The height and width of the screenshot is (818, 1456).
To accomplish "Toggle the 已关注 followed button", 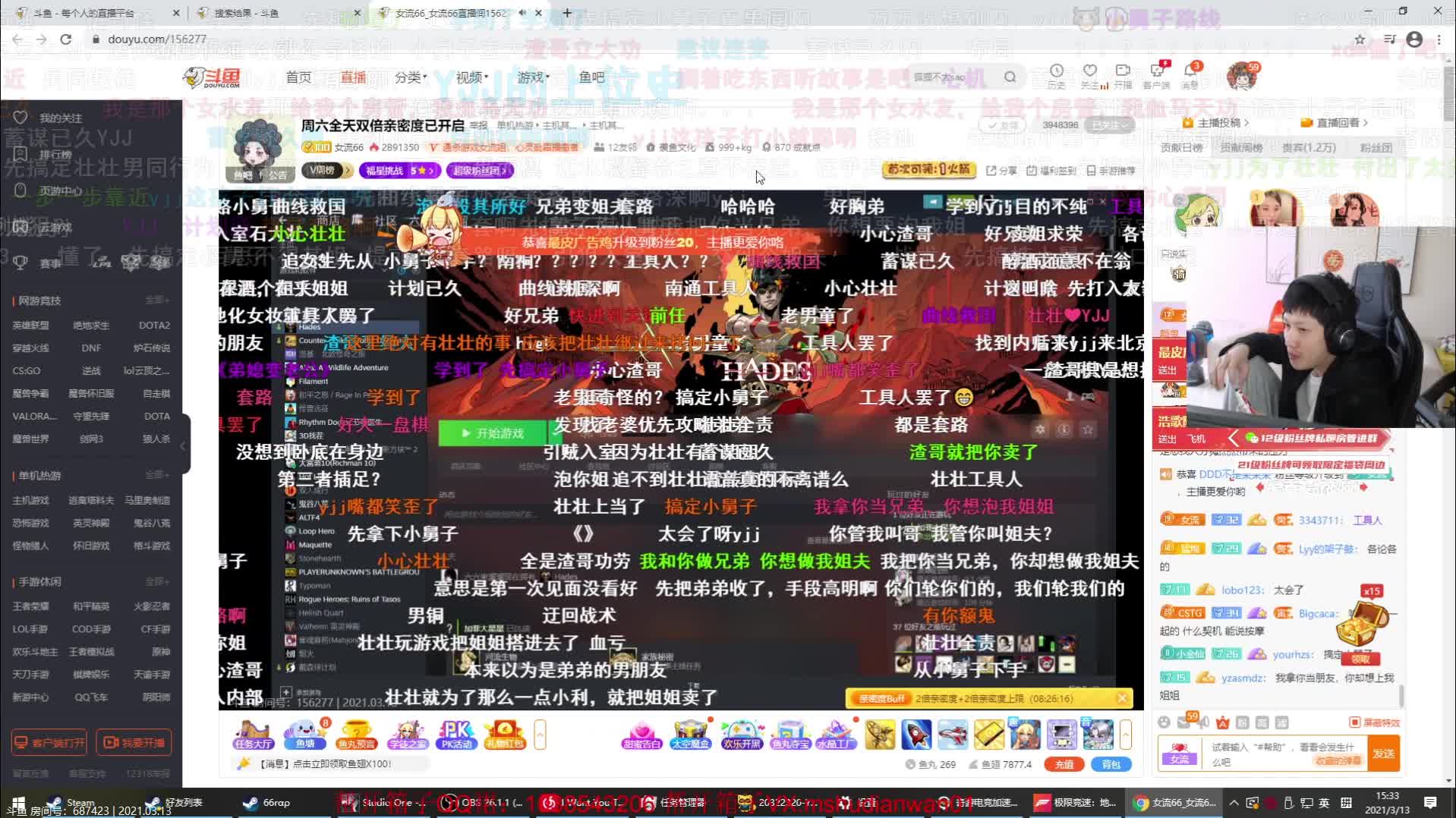I will pyautogui.click(x=1110, y=124).
